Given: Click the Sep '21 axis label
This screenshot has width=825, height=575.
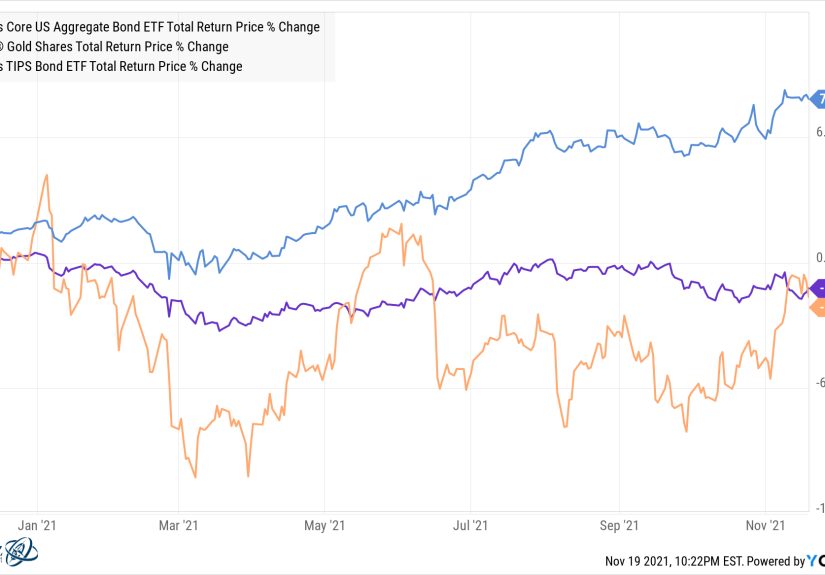Looking at the screenshot, I should 618,524.
